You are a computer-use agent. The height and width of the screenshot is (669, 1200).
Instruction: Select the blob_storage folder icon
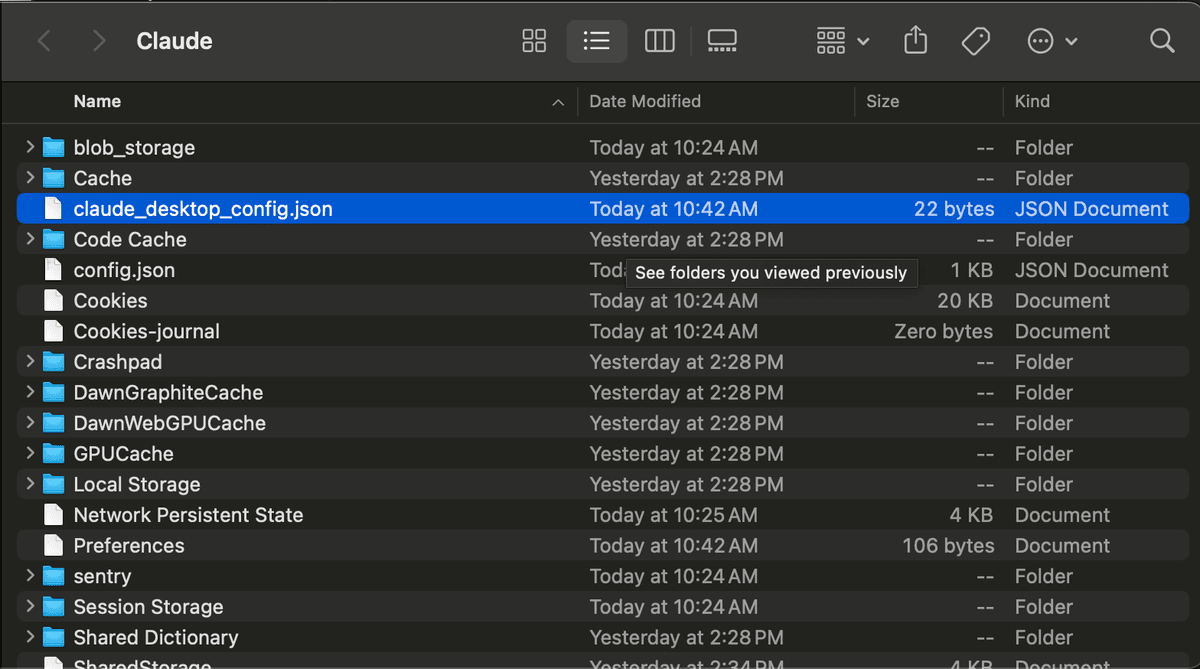[53, 147]
